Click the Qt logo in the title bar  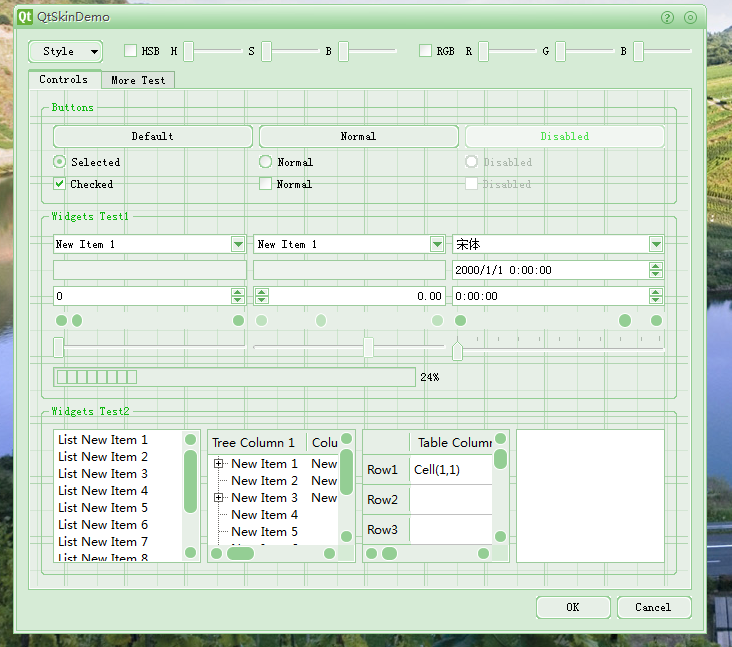click(x=25, y=17)
